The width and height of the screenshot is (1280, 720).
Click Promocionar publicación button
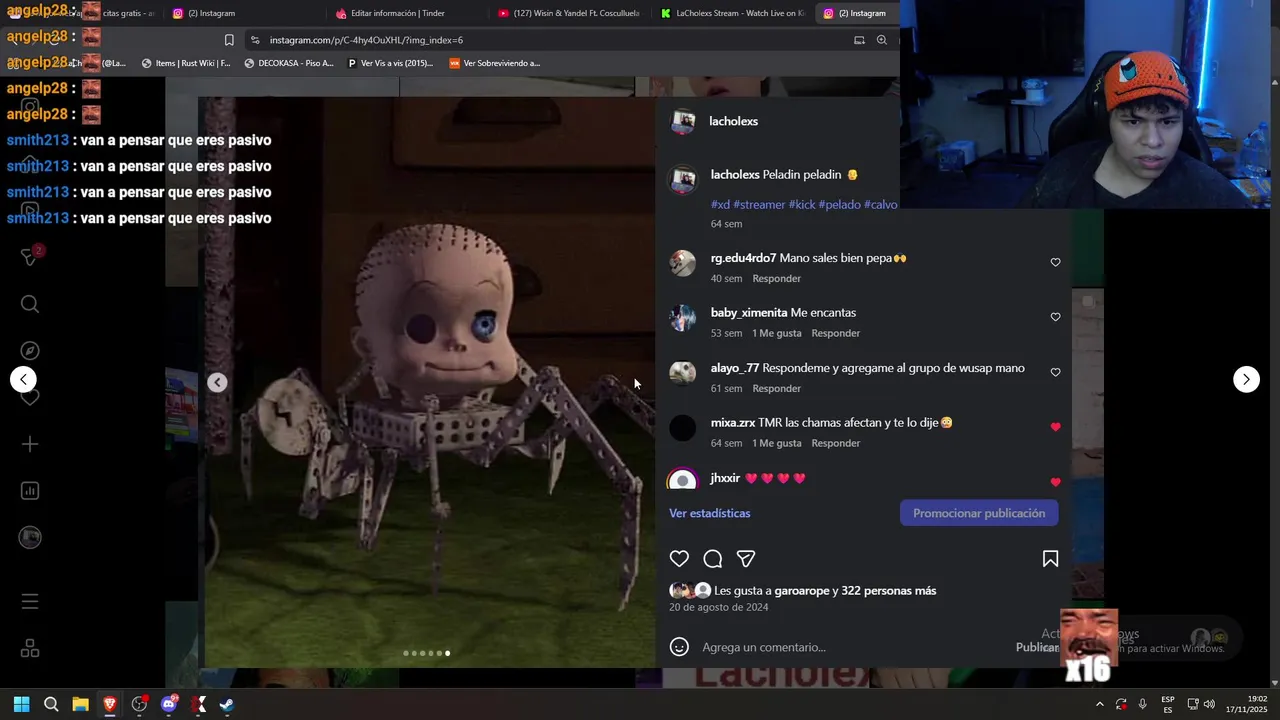click(x=979, y=513)
